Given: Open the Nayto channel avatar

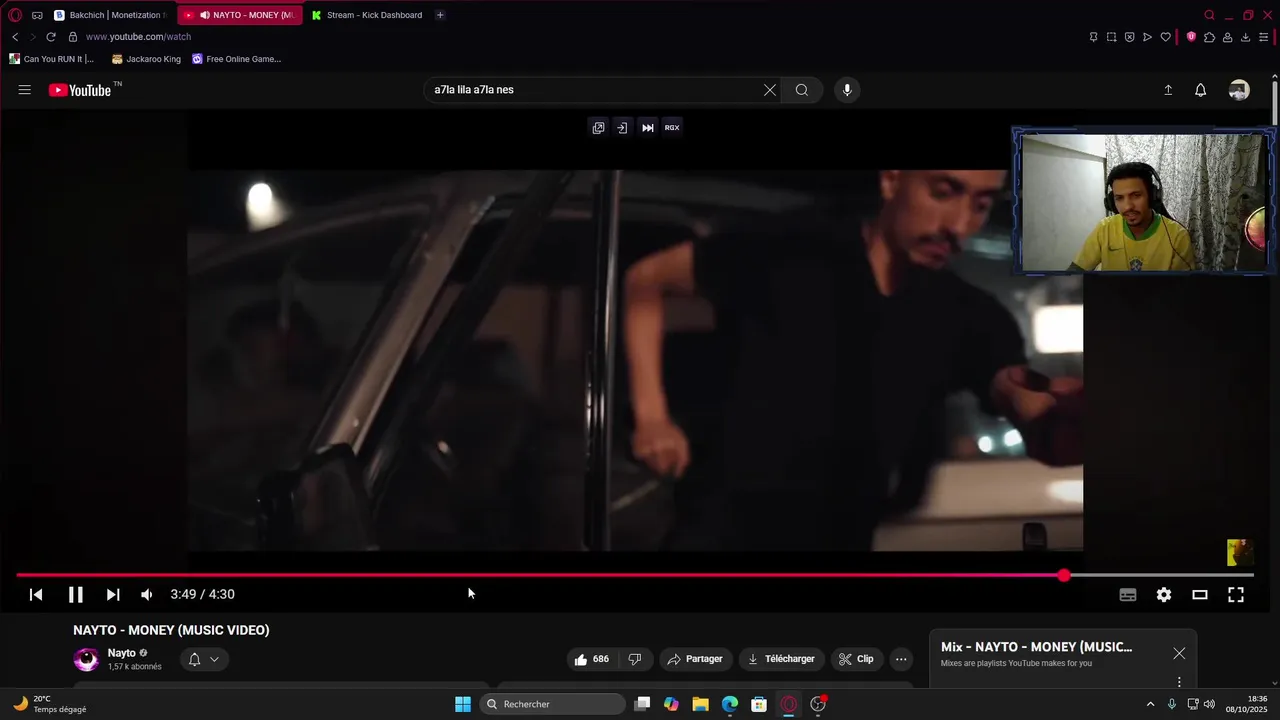Looking at the screenshot, I should click(x=87, y=659).
